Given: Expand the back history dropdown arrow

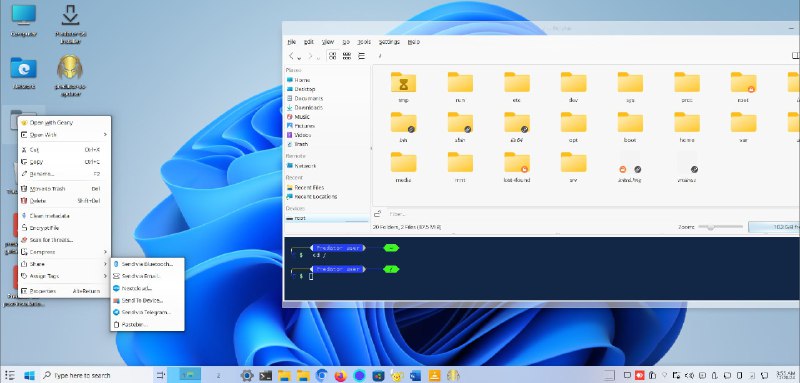Looking at the screenshot, I should pos(299,57).
